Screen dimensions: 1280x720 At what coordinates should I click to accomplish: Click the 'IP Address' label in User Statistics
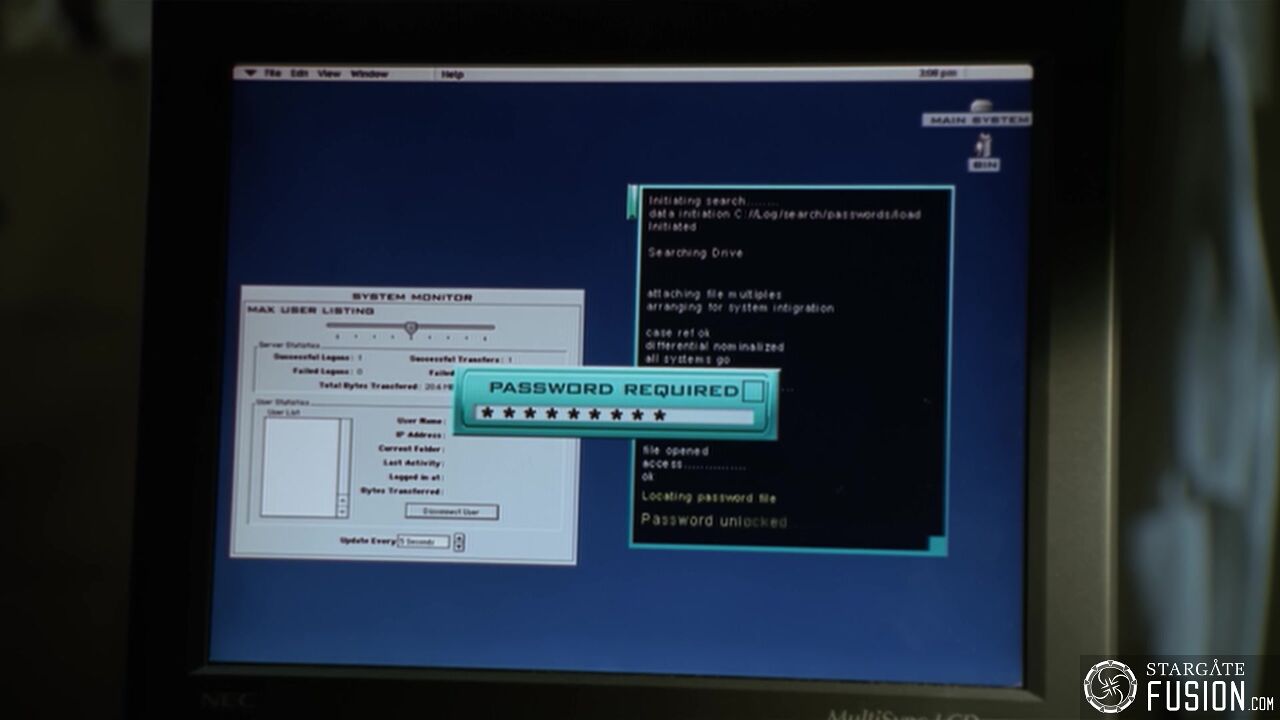pyautogui.click(x=420, y=435)
